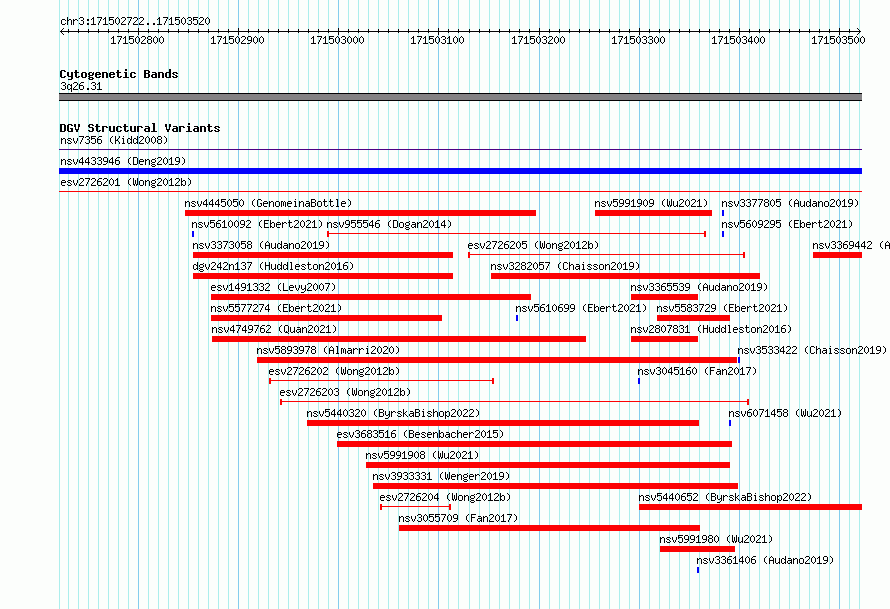Click ruler position 171503000
890x609 pixels.
click(x=337, y=40)
